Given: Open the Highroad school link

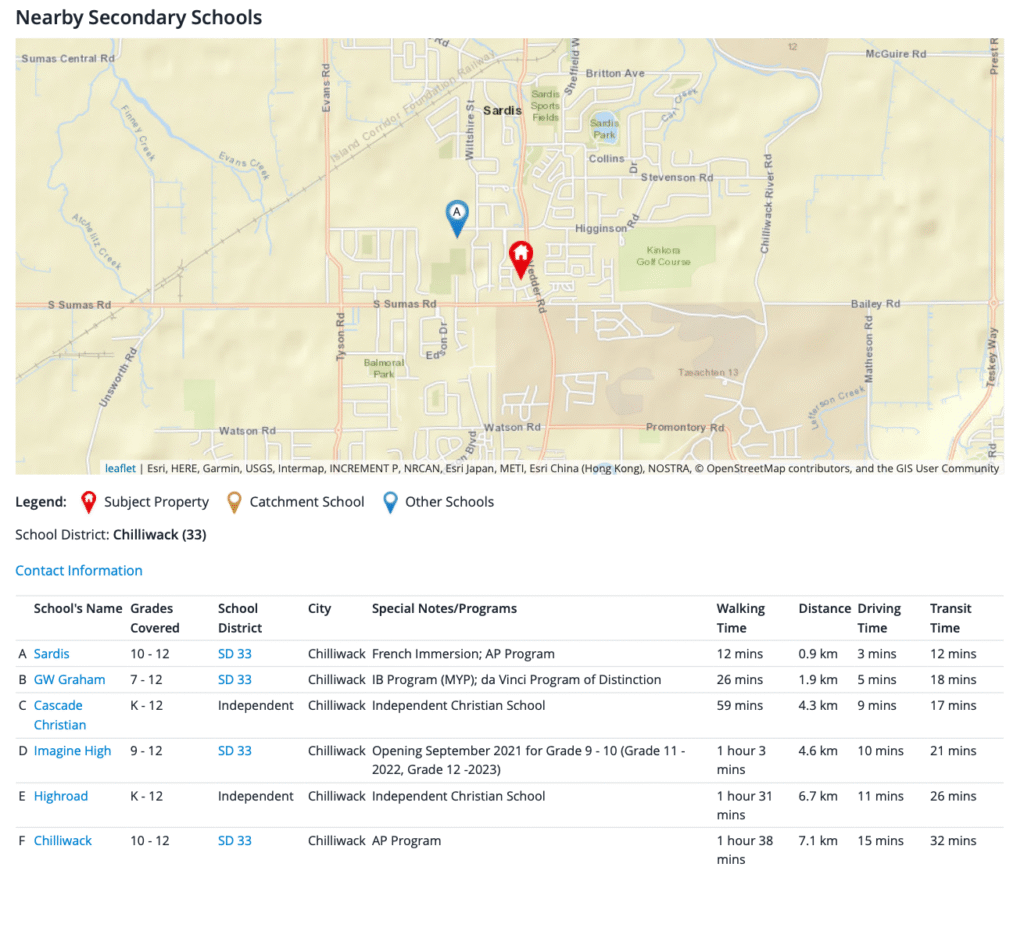Looking at the screenshot, I should click(x=61, y=796).
